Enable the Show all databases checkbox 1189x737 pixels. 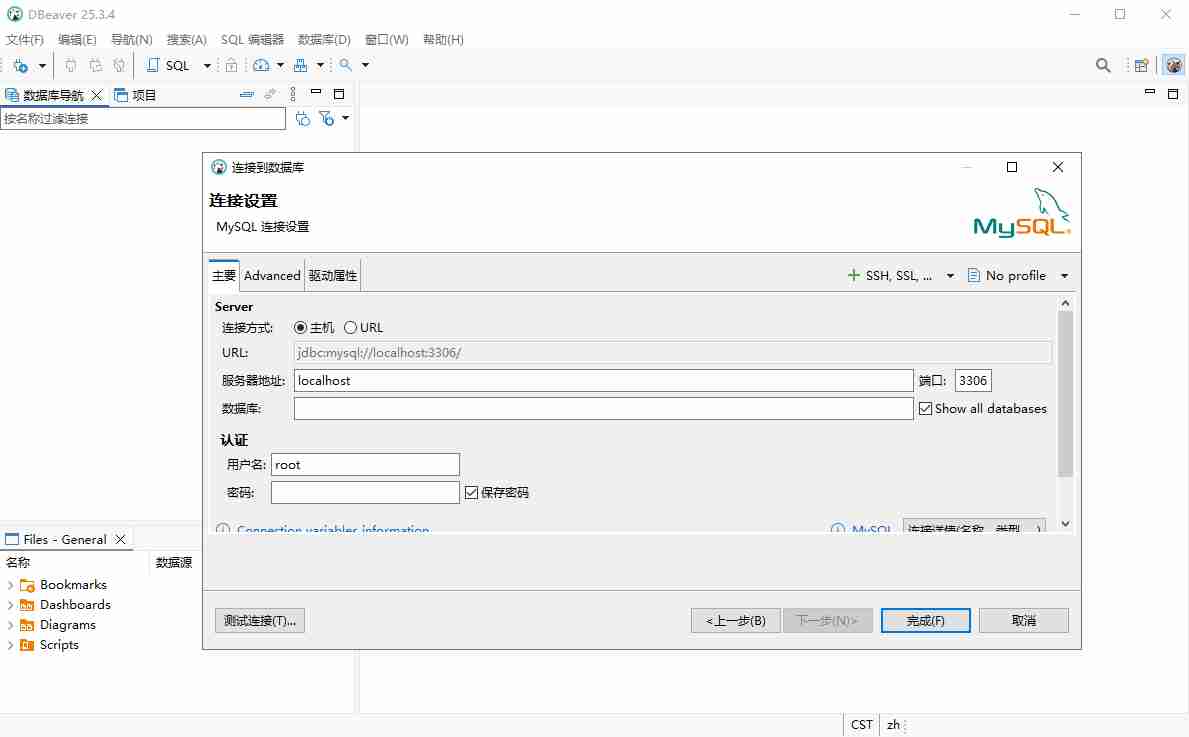925,408
